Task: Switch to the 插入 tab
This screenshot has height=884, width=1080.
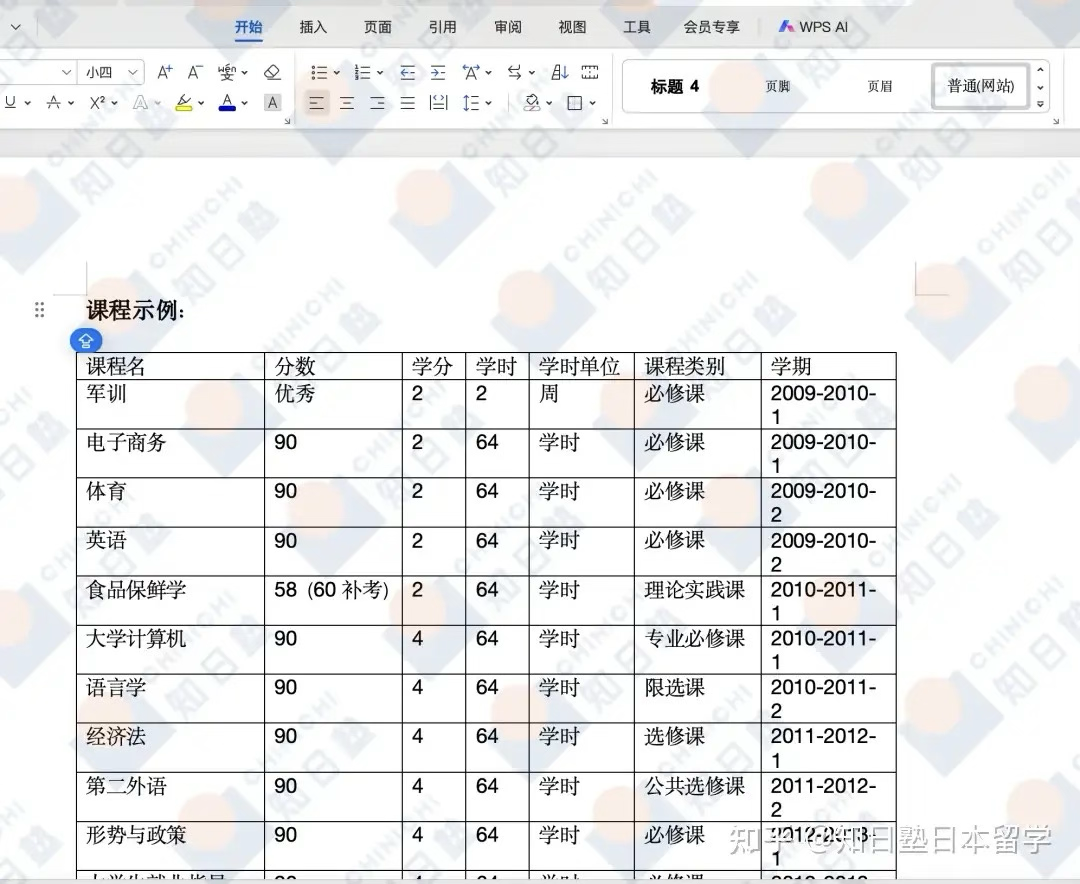Action: pyautogui.click(x=313, y=27)
